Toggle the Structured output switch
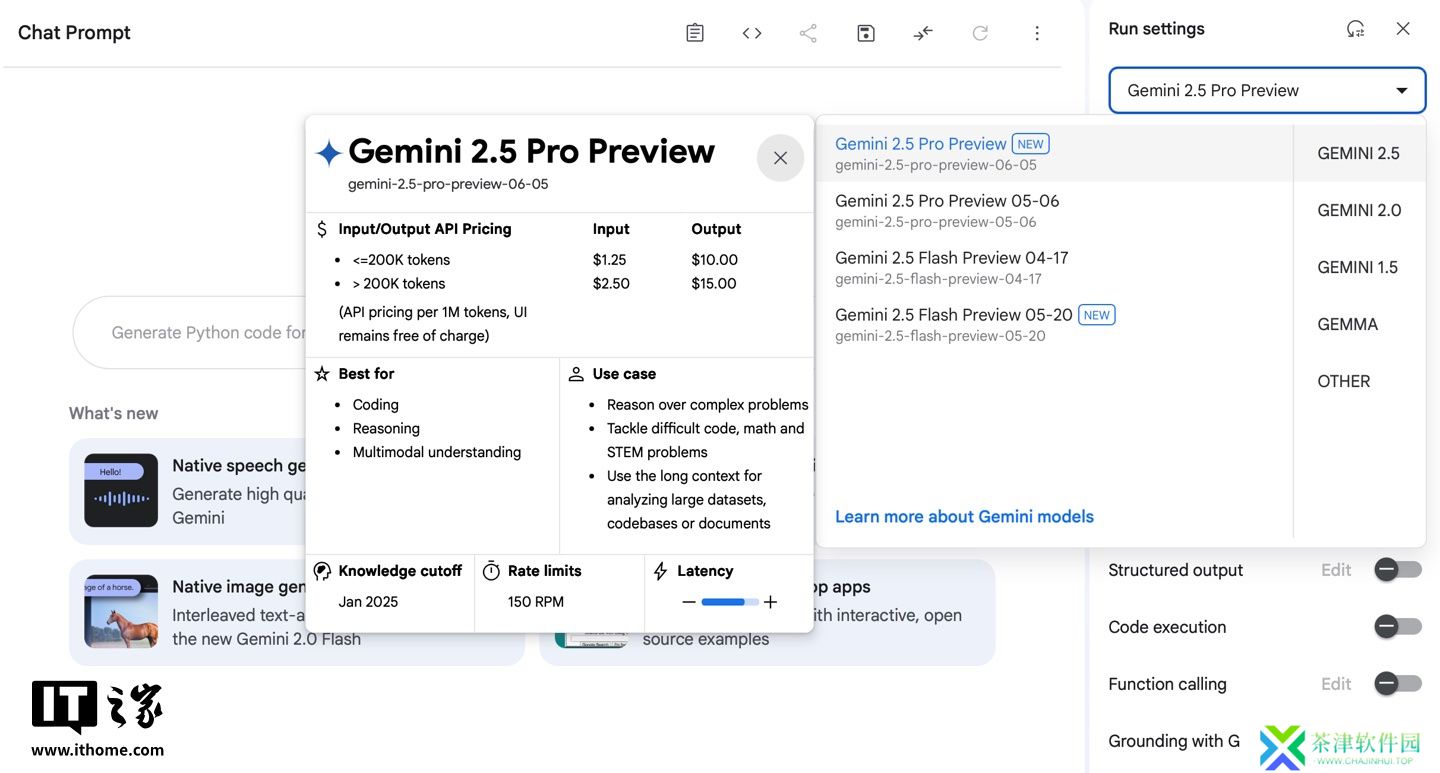Viewport: 1440px width, 773px height. point(1398,570)
